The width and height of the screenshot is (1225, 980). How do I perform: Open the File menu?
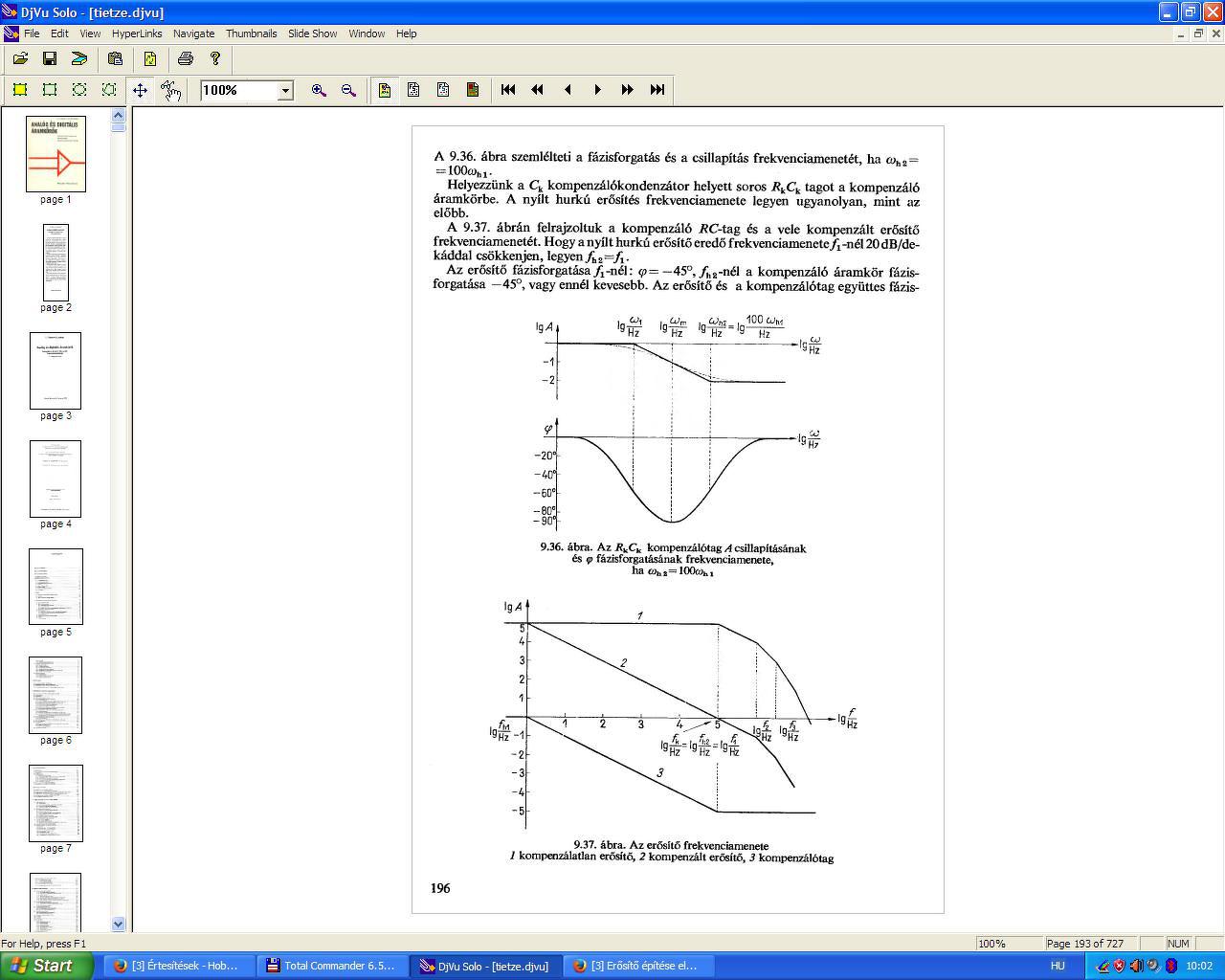tap(32, 33)
